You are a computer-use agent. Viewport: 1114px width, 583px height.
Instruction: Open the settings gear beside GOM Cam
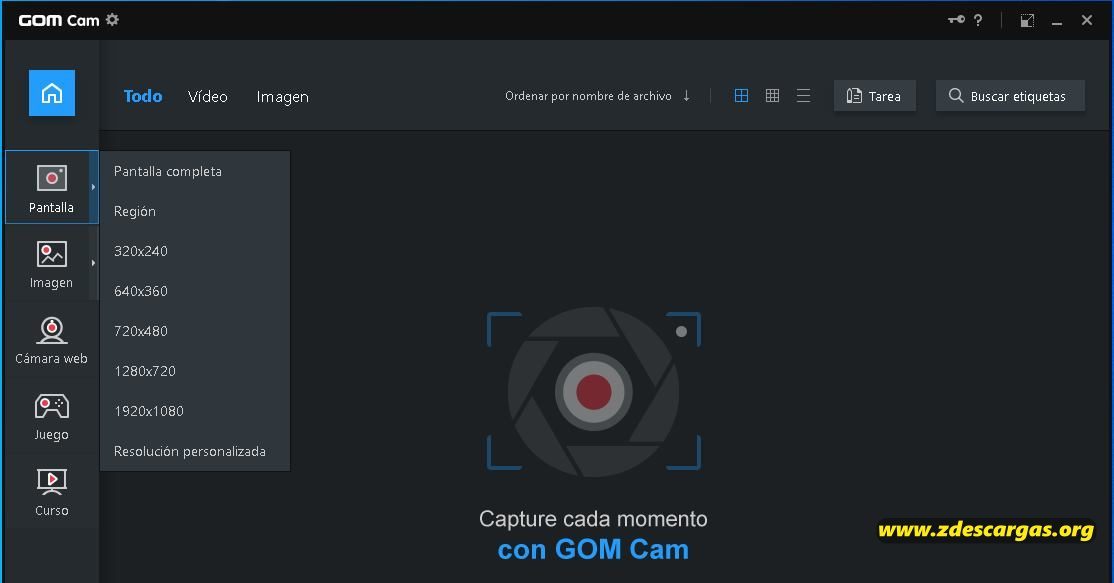(x=112, y=19)
